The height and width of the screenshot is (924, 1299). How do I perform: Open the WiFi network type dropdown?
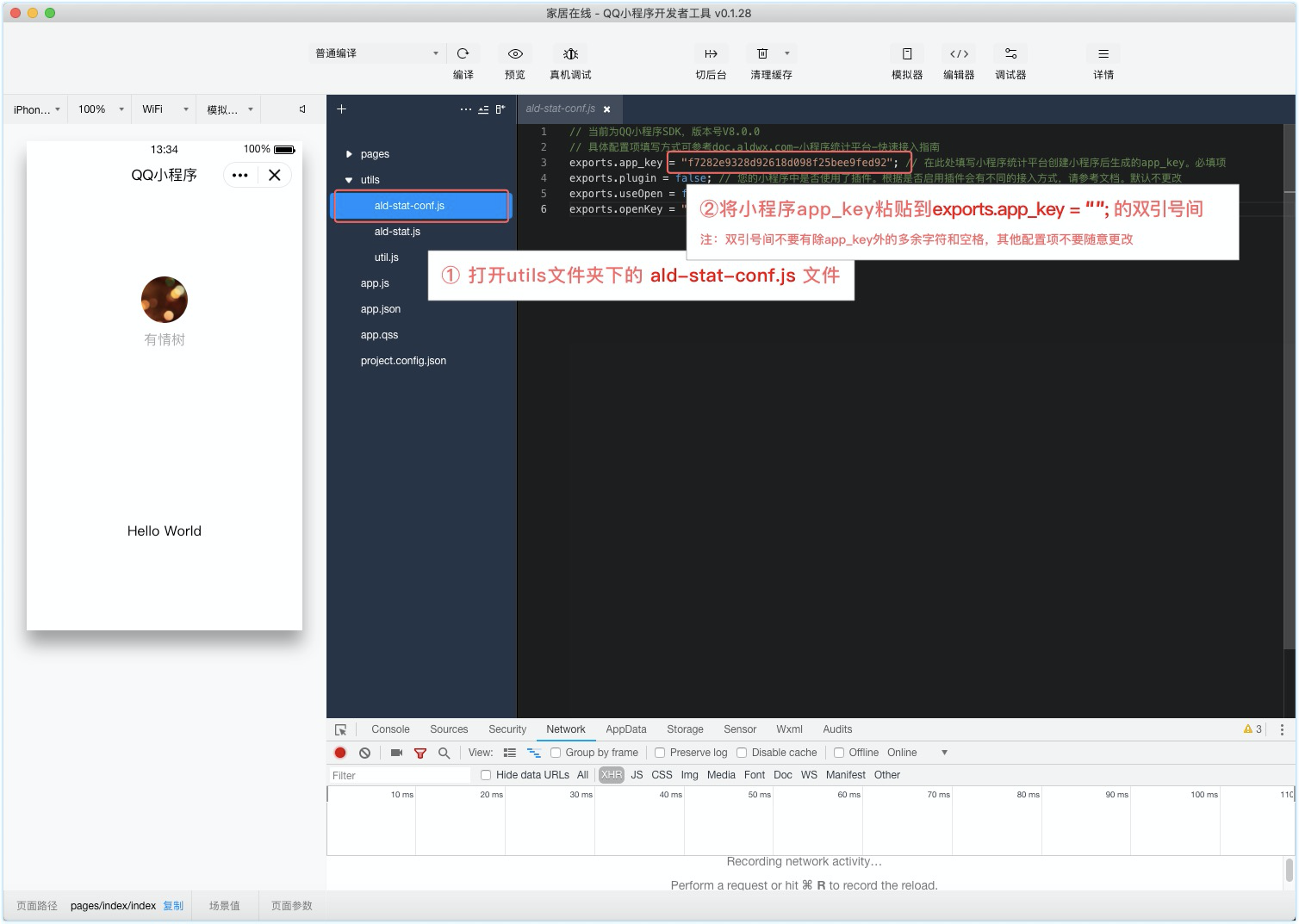pyautogui.click(x=165, y=109)
